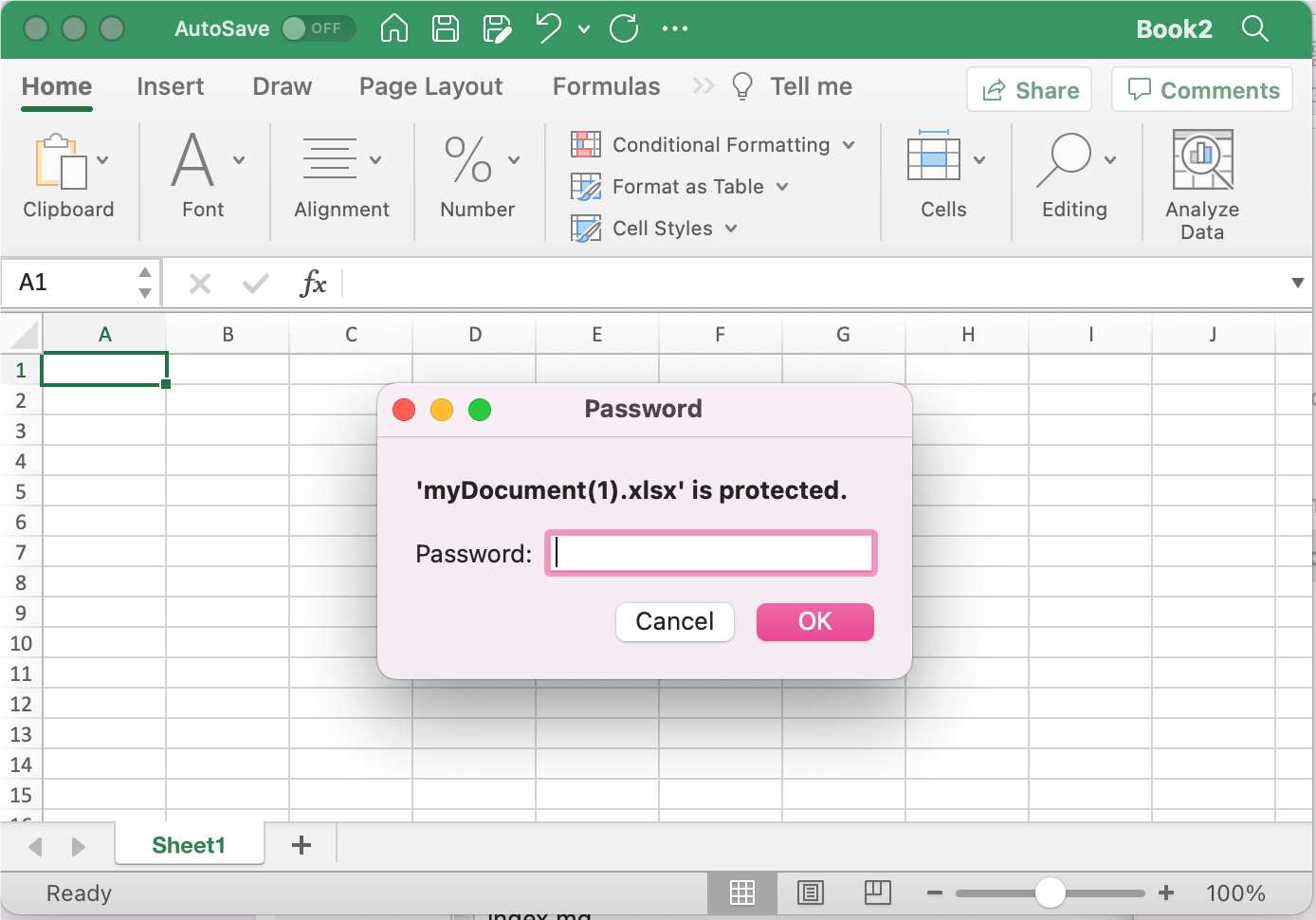Screen dimensions: 1316x920
Task: Click the Save icon in the title bar
Action: 445,28
